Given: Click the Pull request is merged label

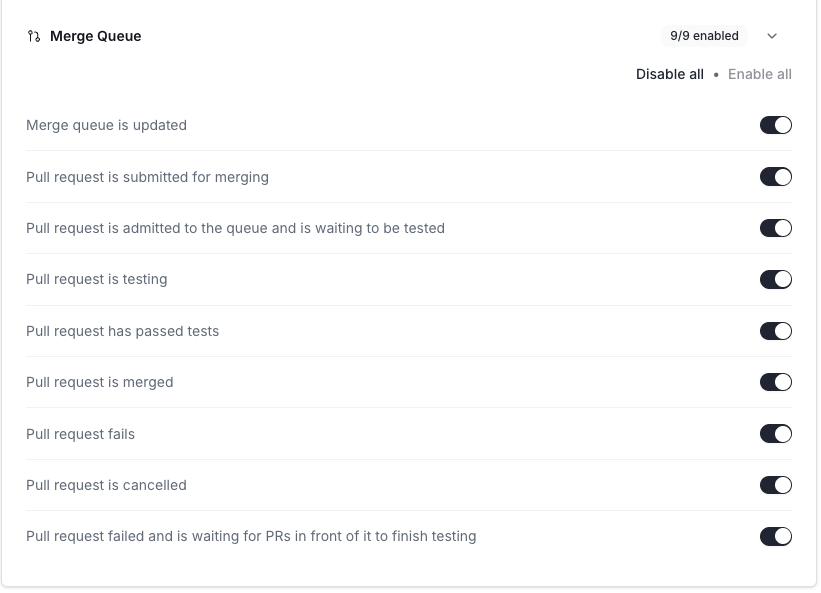Looking at the screenshot, I should pos(100,382).
